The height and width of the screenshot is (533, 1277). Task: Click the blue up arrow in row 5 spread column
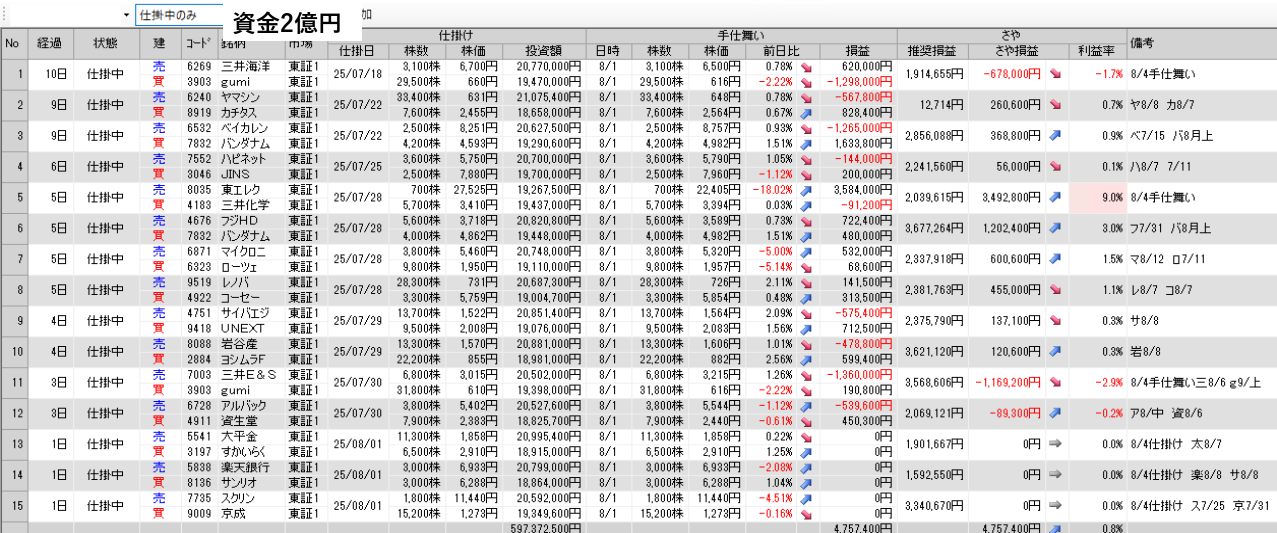point(1054,198)
